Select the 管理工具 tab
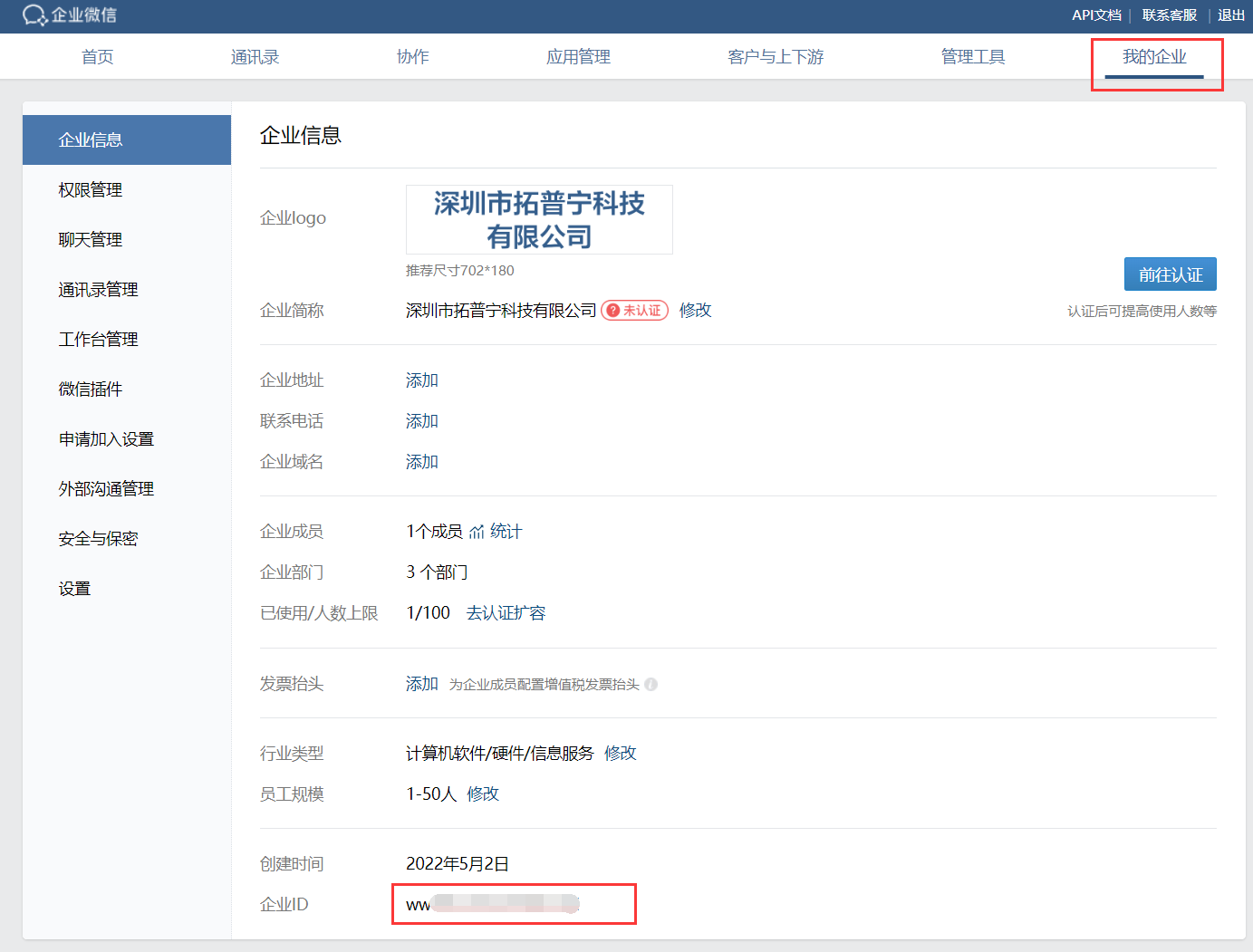The width and height of the screenshot is (1253, 952). (x=973, y=57)
